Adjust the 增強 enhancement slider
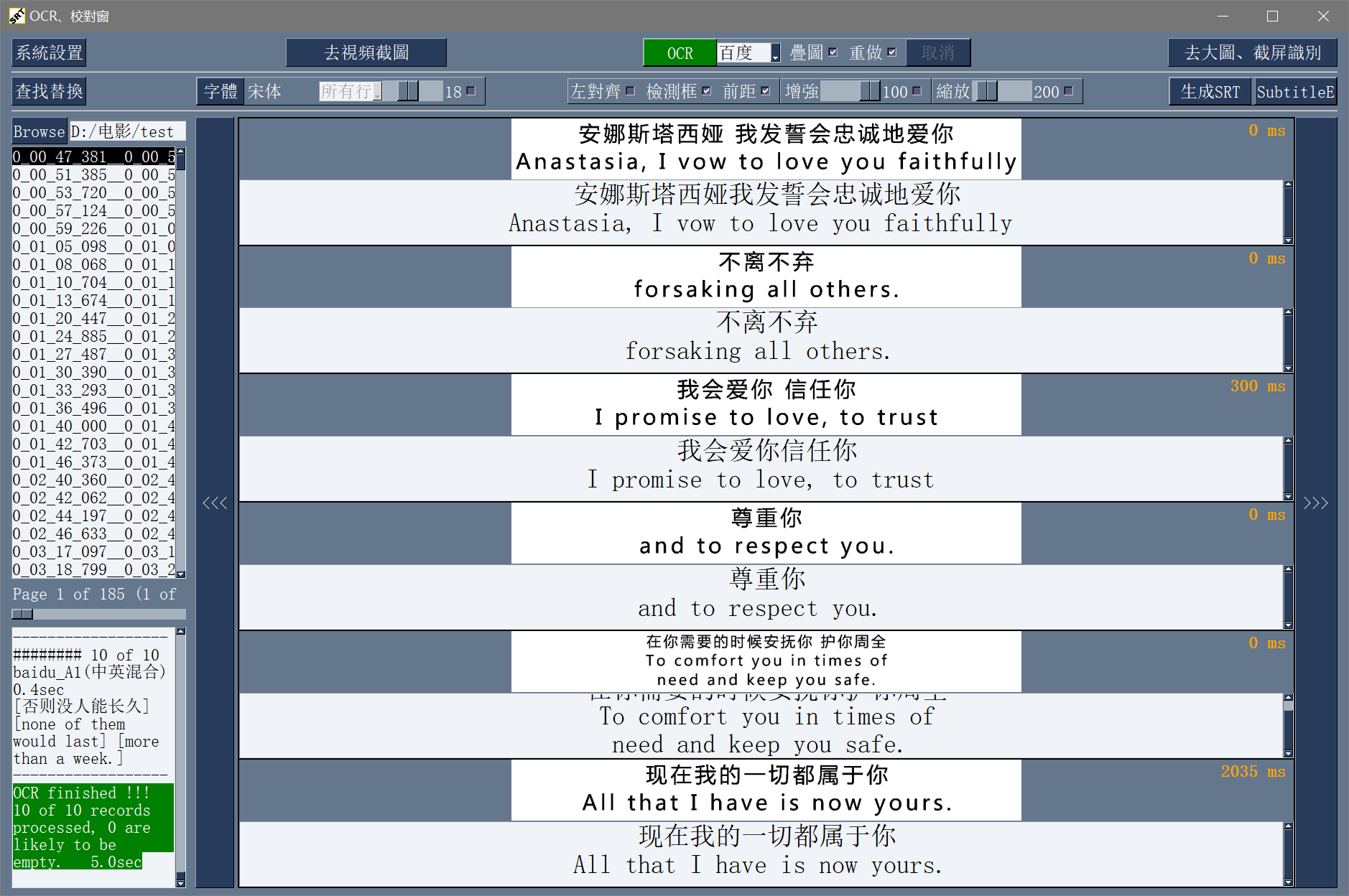 [x=850, y=91]
